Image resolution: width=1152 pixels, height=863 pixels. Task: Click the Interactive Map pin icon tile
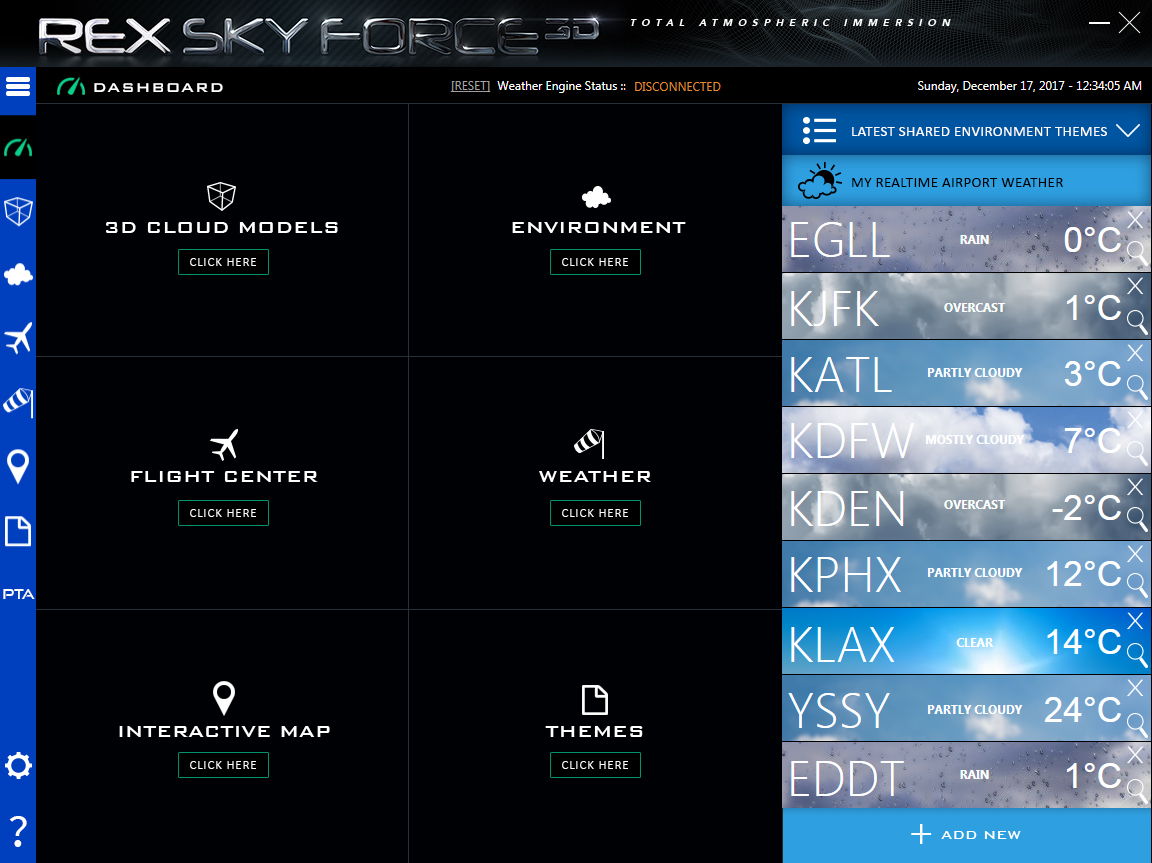(223, 698)
